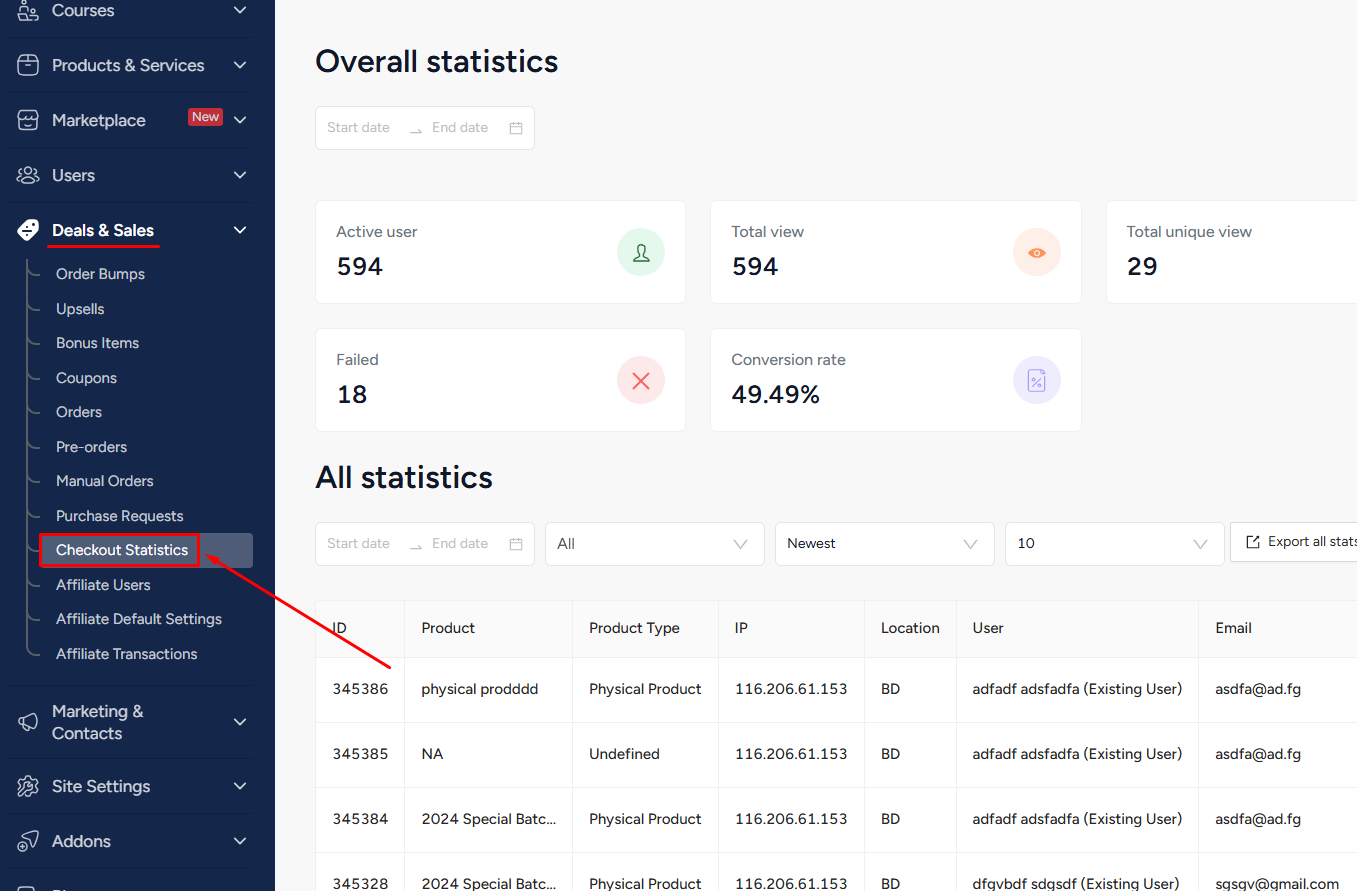Image resolution: width=1357 pixels, height=891 pixels.
Task: Open Affiliate Default Settings submenu item
Action: pos(139,619)
